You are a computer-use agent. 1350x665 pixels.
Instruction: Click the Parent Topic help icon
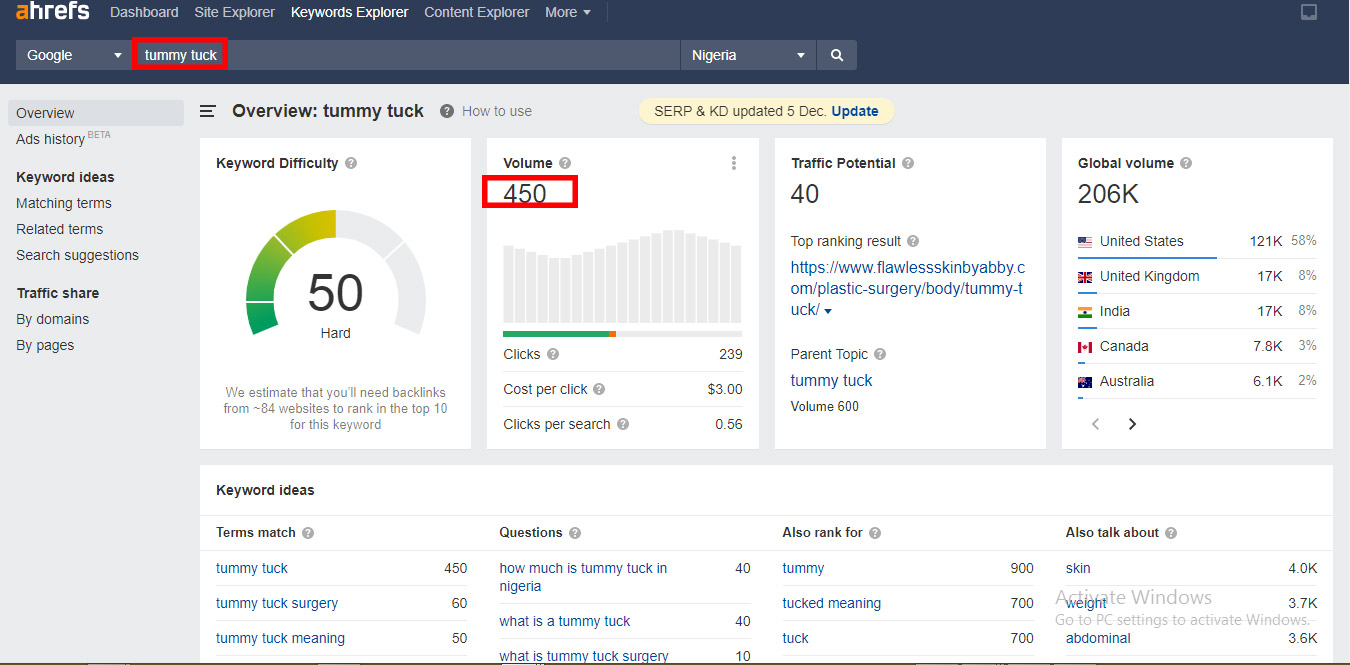pos(879,354)
